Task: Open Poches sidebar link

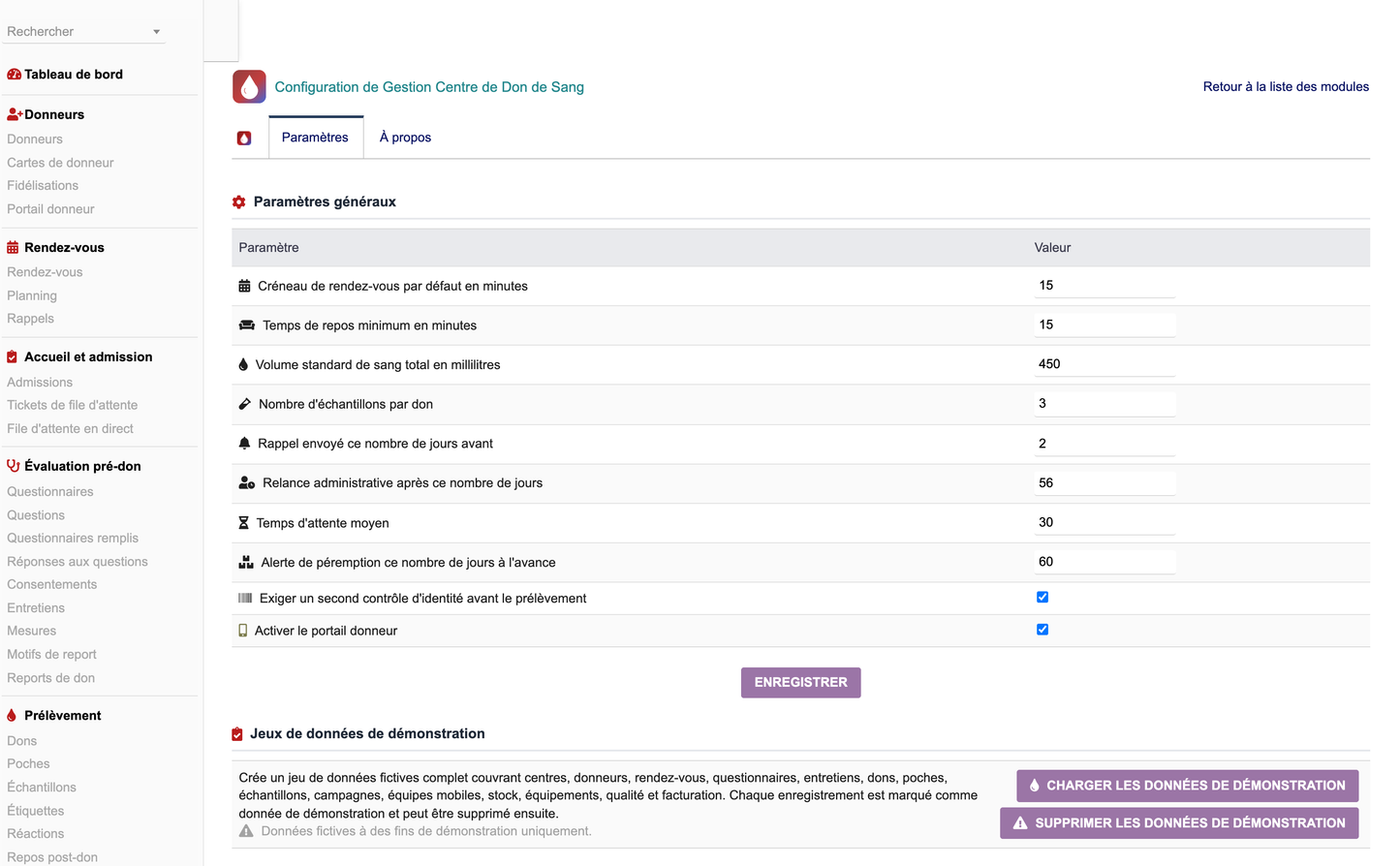Action: click(x=28, y=764)
